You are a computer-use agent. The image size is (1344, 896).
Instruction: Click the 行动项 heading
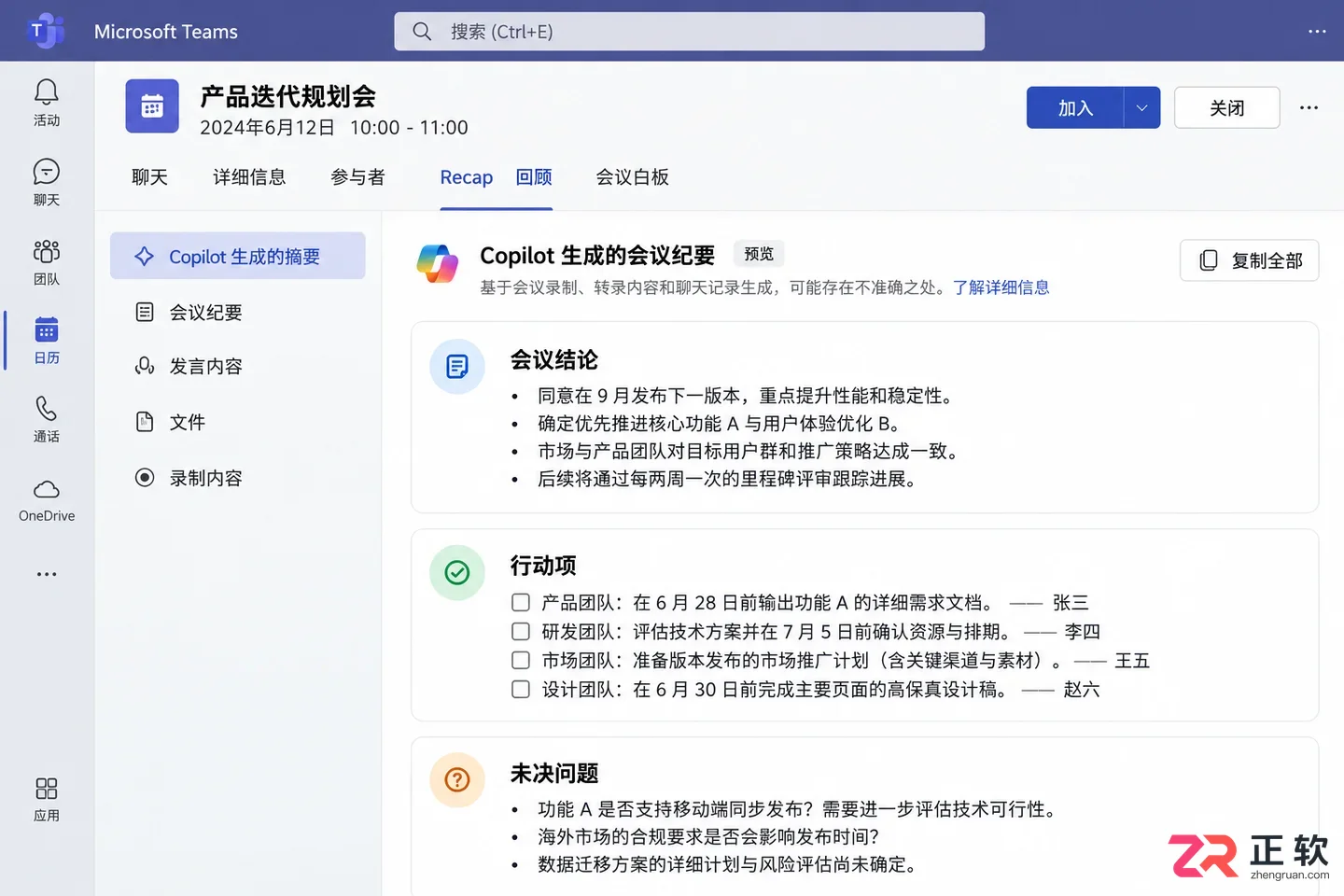tap(543, 566)
